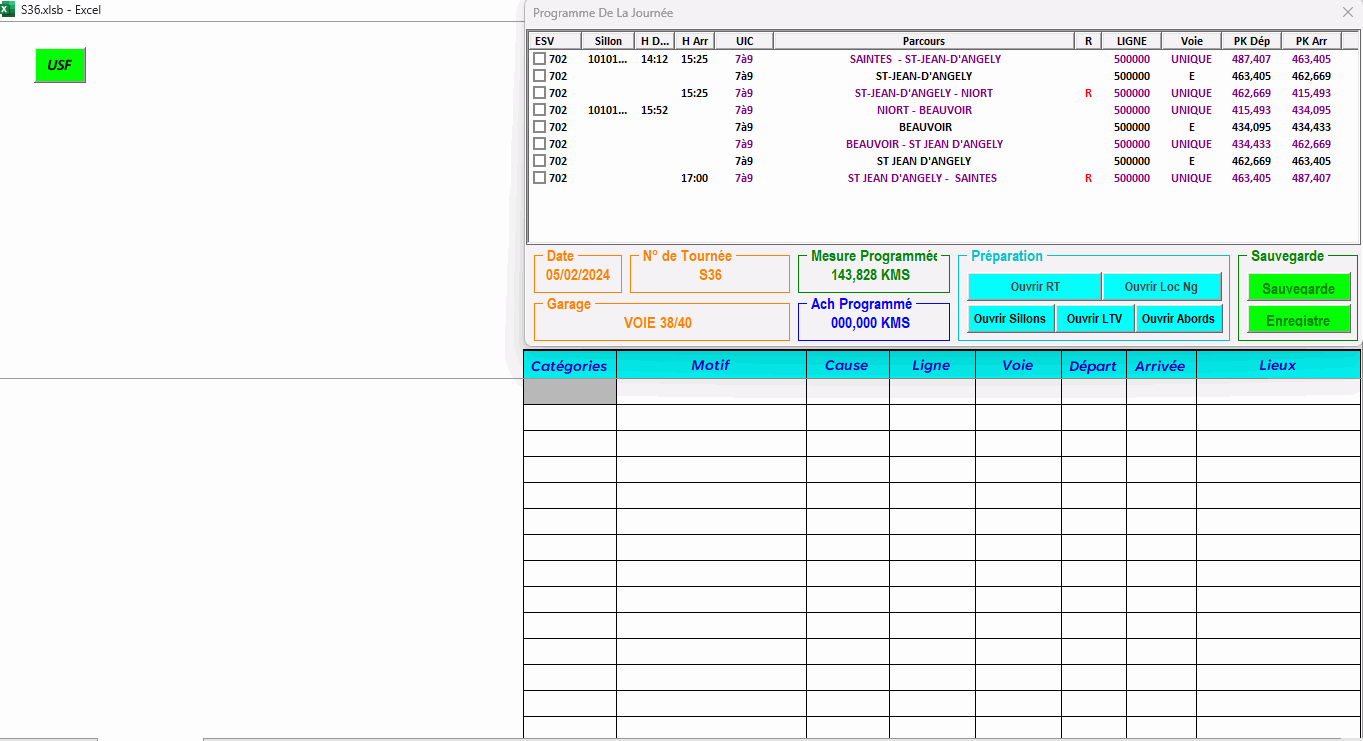Select the Sillon column header
This screenshot has width=1363, height=741.
[608, 41]
